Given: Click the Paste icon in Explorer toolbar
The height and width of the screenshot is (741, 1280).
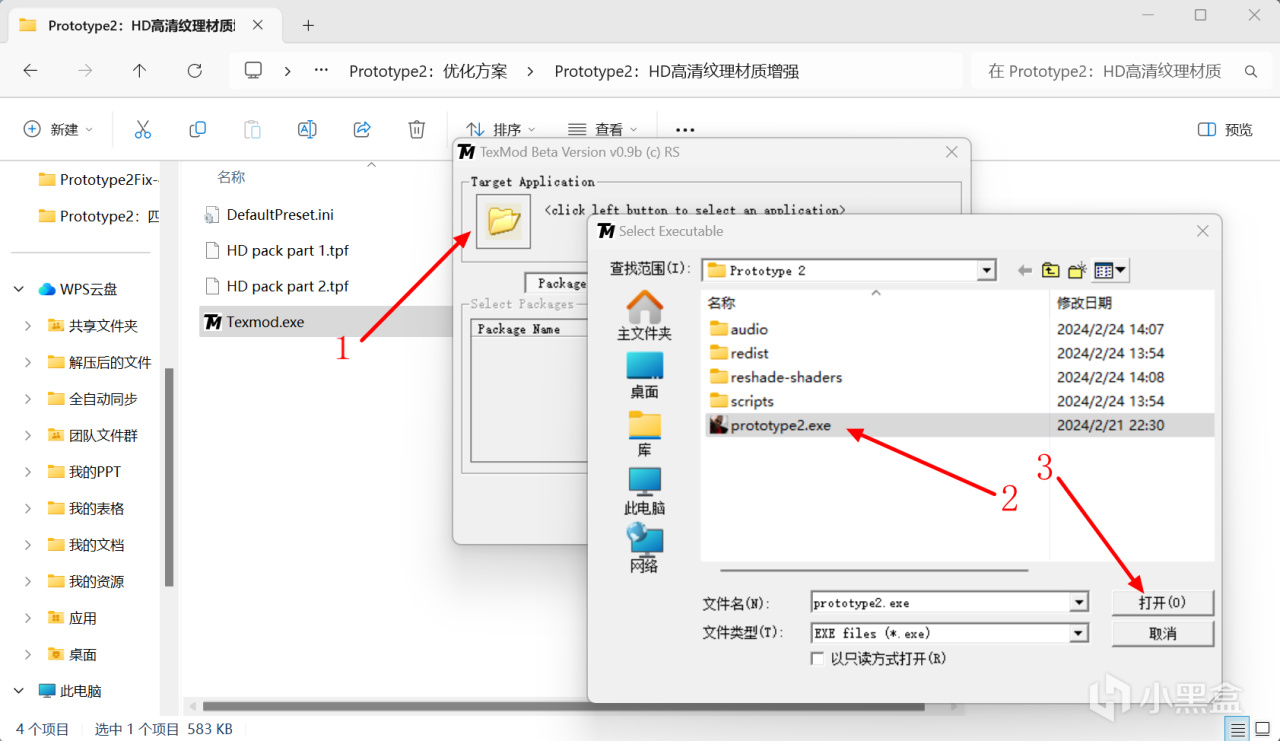Looking at the screenshot, I should pyautogui.click(x=252, y=129).
